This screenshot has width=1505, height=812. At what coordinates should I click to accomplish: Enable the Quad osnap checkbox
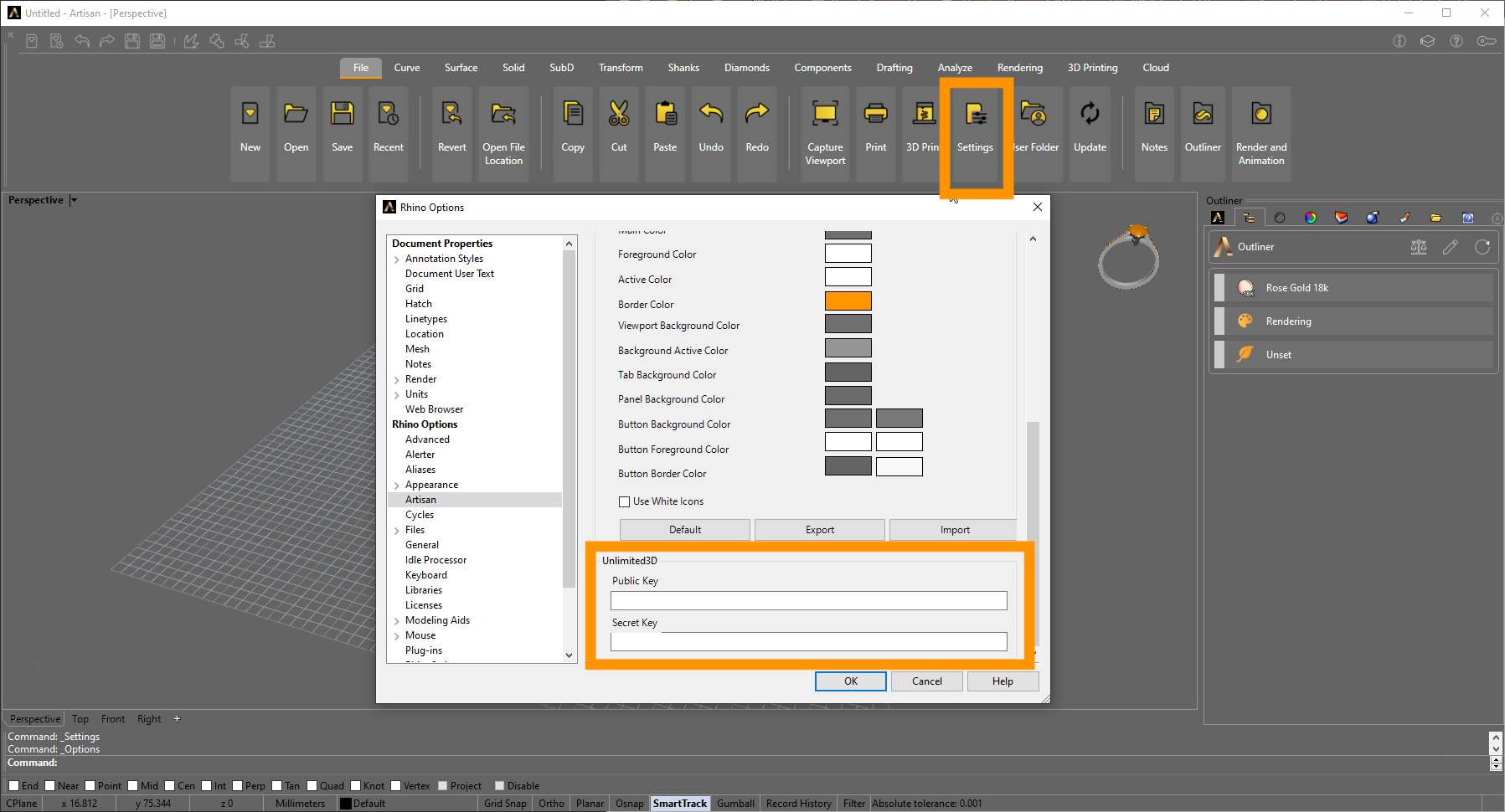312,786
